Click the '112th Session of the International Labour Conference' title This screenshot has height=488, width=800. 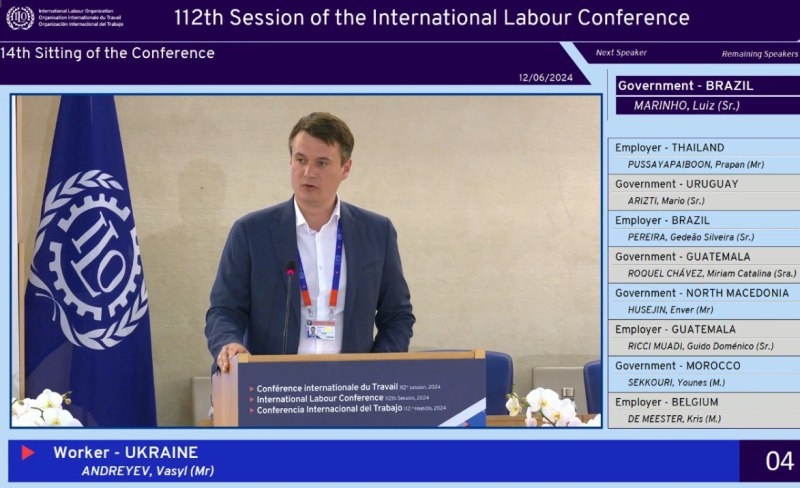coord(432,18)
